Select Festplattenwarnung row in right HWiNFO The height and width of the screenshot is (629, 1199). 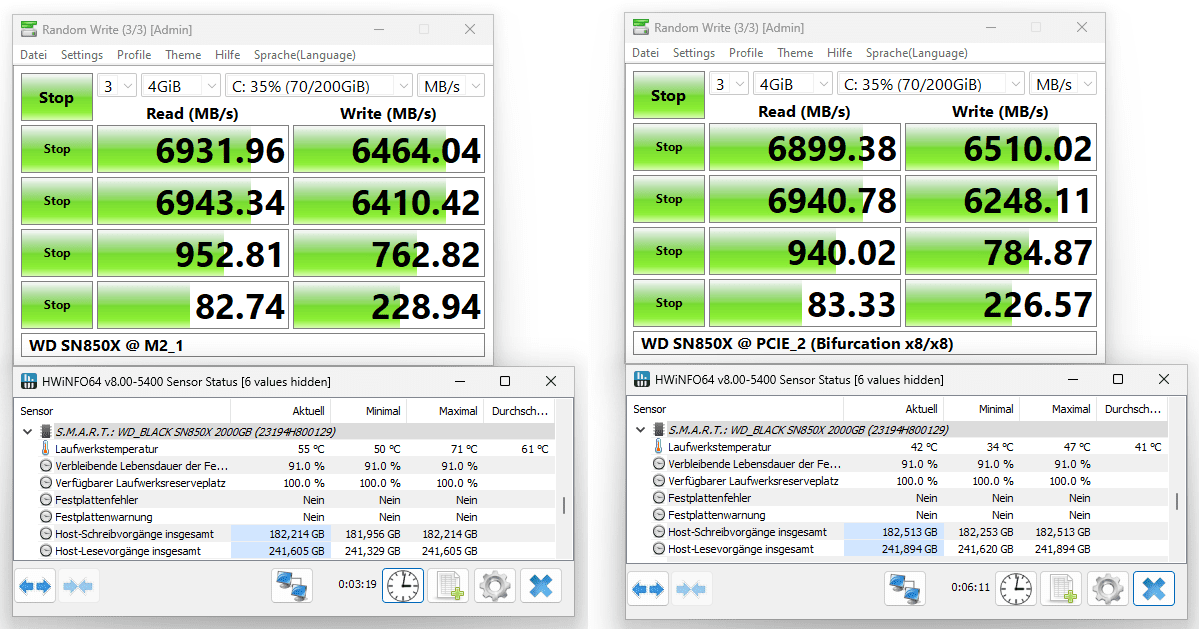tap(899, 515)
